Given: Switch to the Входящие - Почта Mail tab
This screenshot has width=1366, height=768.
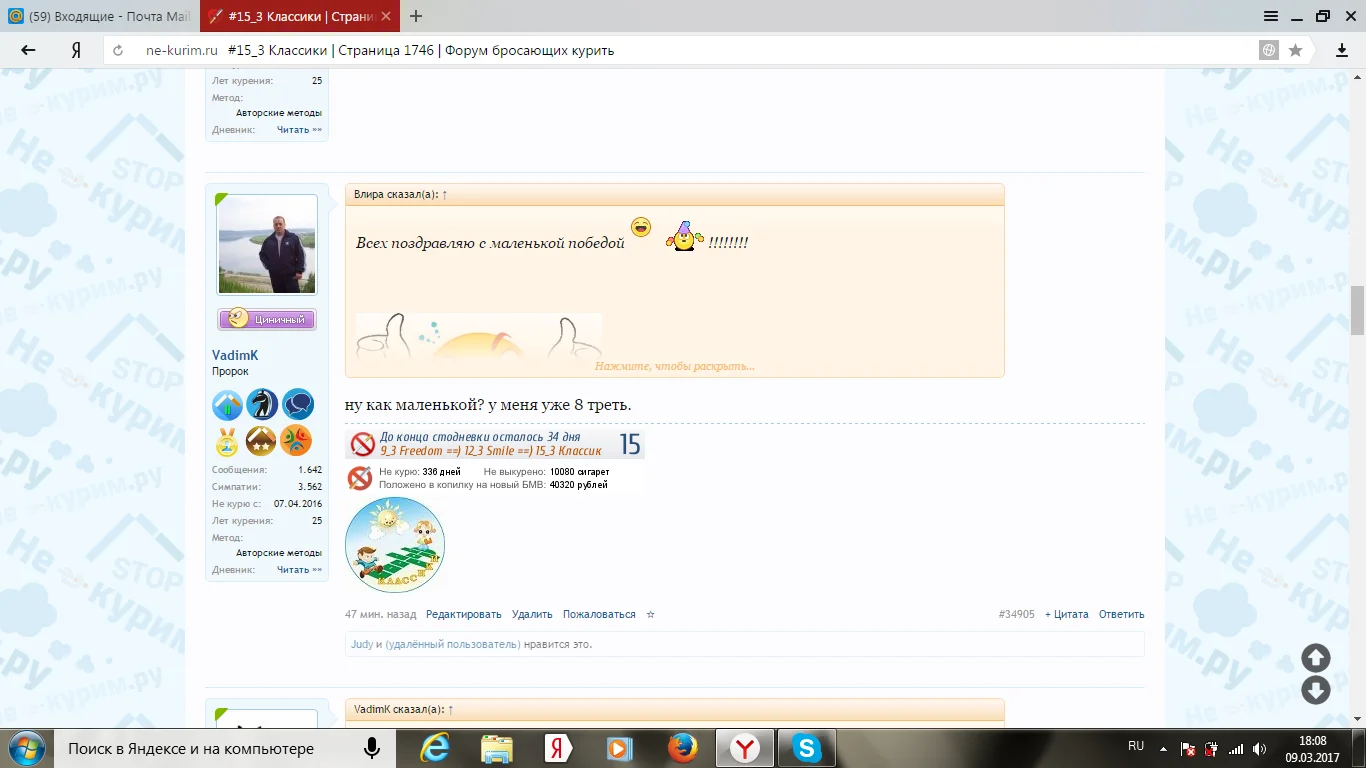Looking at the screenshot, I should coord(100,16).
